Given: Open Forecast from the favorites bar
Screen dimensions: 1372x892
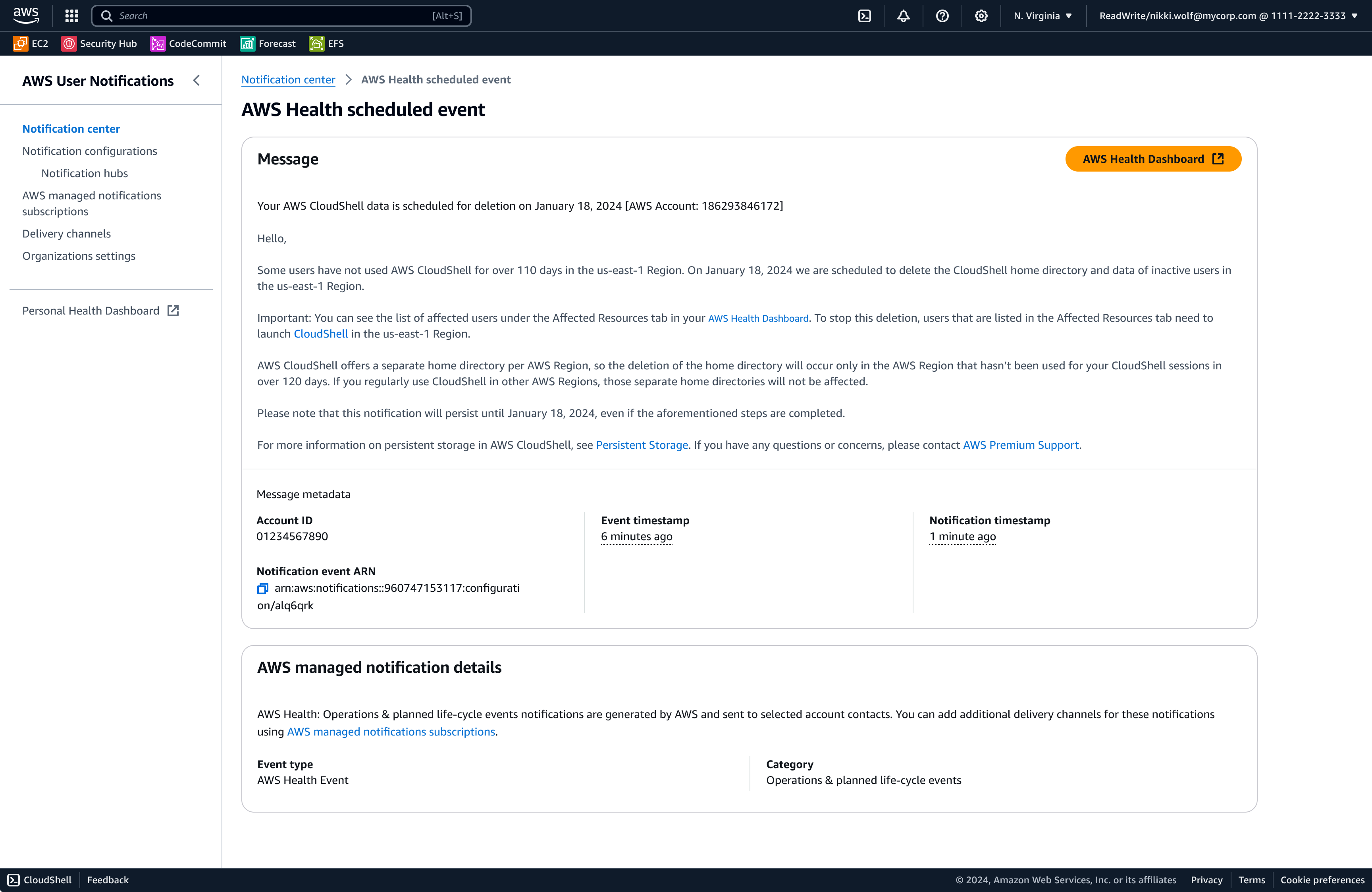Looking at the screenshot, I should 268,43.
